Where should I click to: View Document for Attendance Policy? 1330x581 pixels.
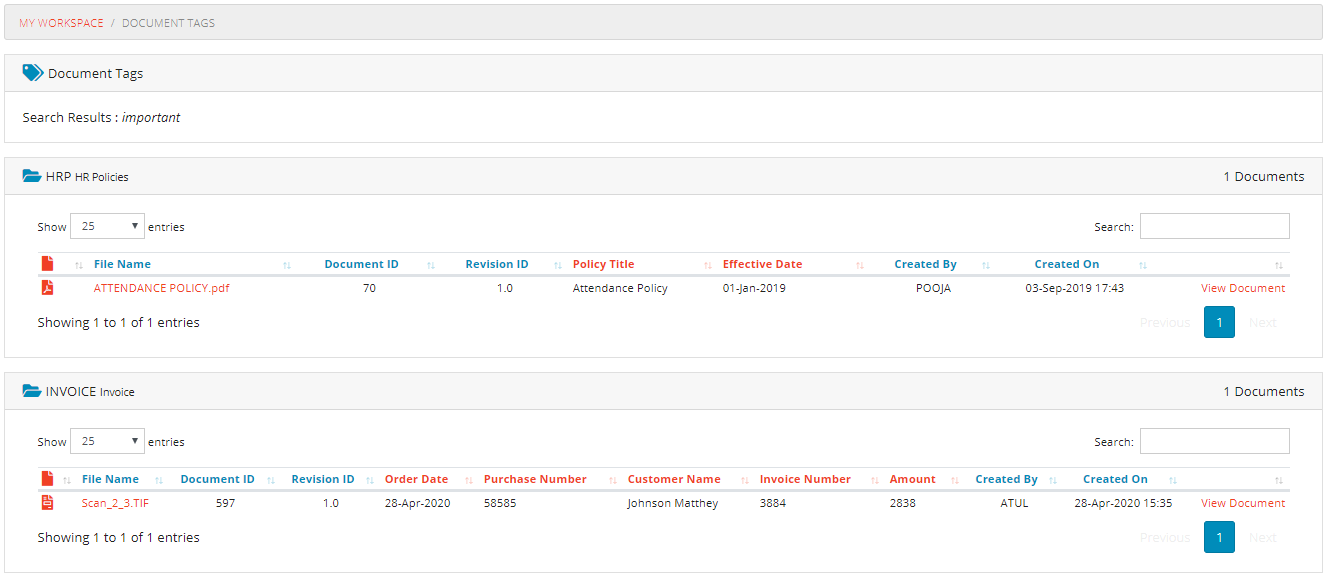1242,288
